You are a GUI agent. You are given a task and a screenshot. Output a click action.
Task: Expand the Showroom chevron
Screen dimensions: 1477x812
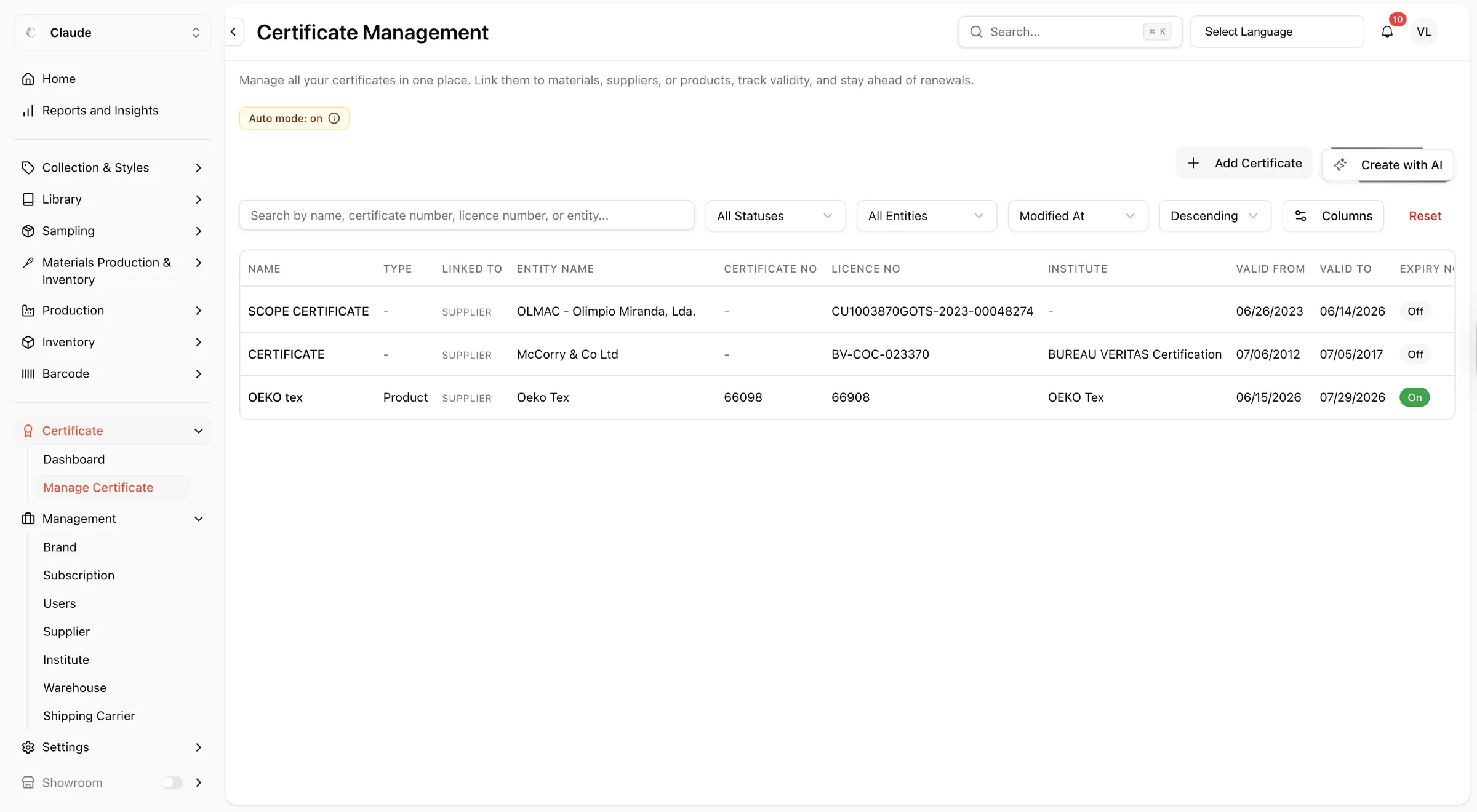[198, 782]
